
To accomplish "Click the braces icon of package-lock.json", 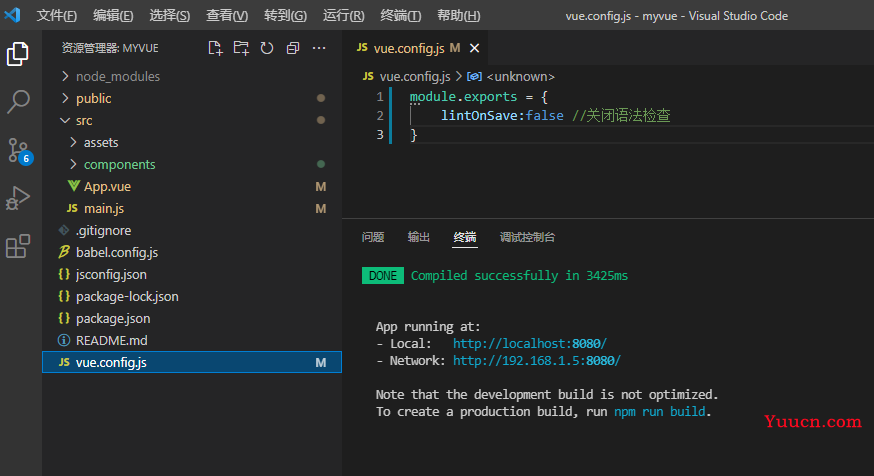I will (64, 296).
